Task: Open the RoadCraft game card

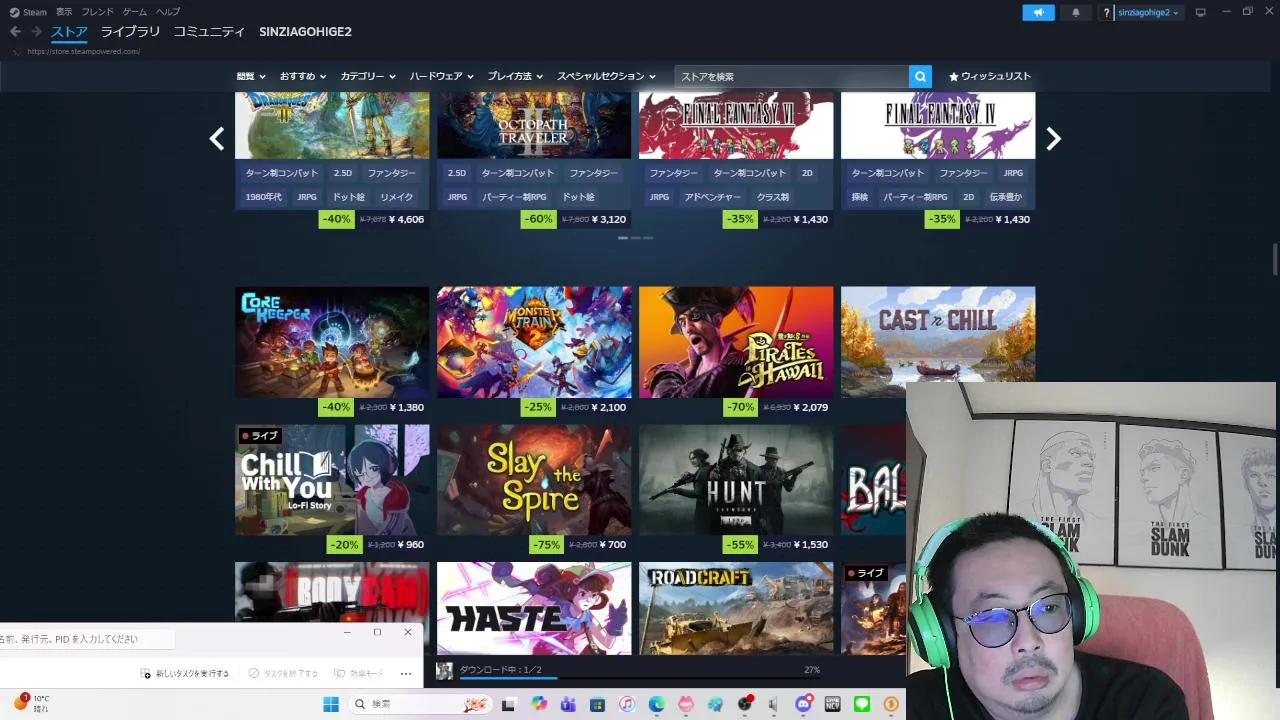Action: (x=736, y=608)
